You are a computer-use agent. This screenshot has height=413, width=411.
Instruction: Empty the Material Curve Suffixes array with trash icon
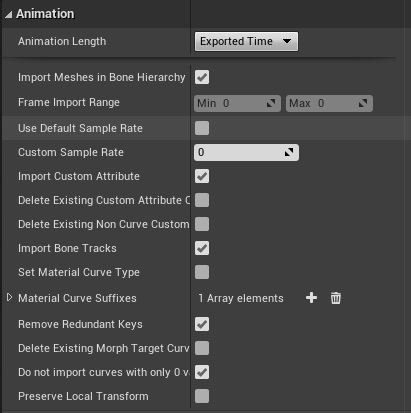[336, 298]
